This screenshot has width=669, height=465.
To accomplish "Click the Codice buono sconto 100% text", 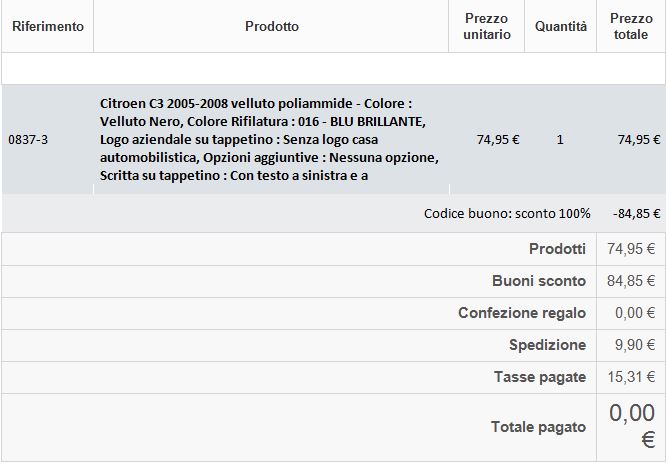I will tap(507, 213).
